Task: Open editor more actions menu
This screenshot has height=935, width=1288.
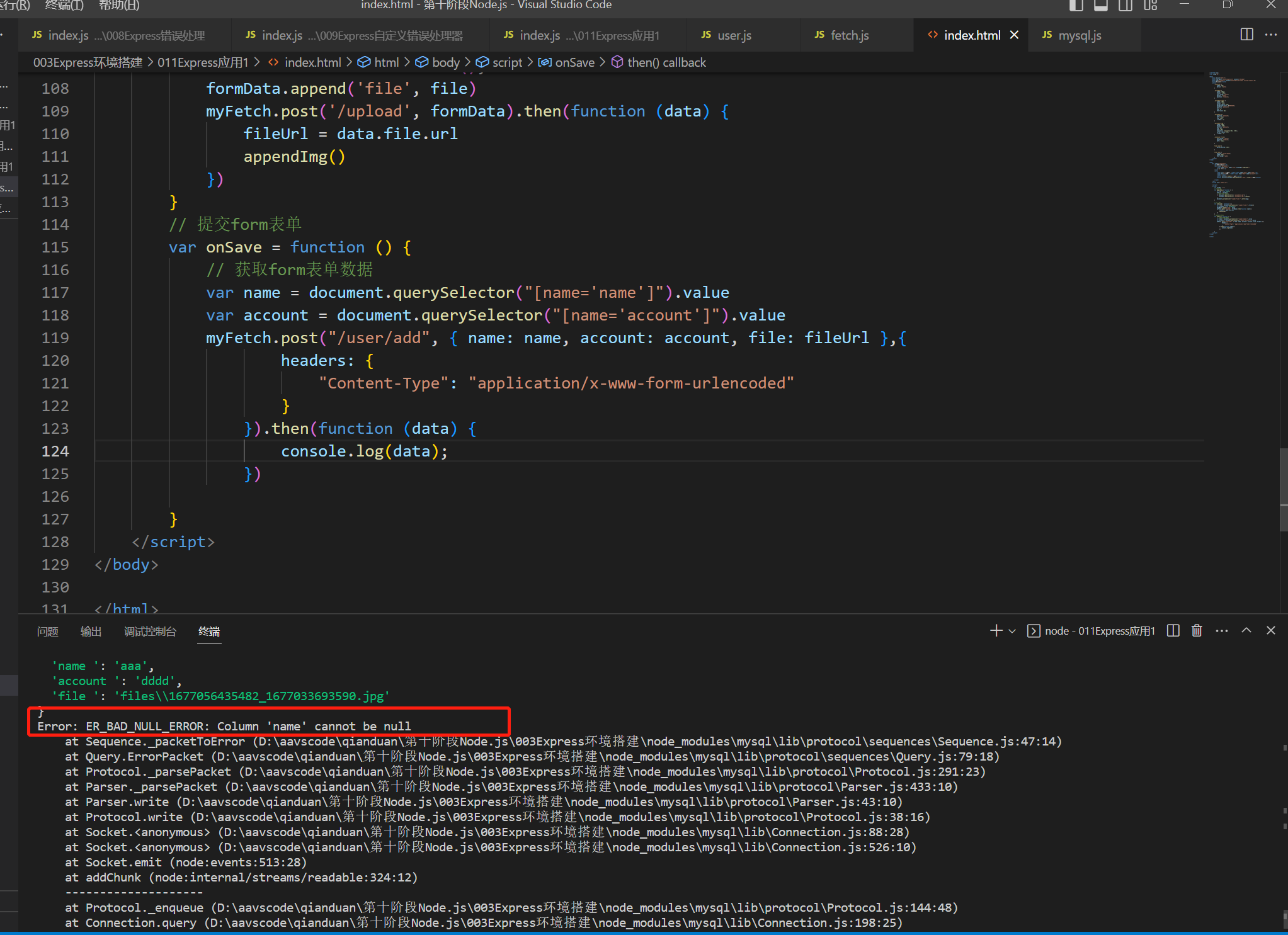Action: click(1271, 35)
